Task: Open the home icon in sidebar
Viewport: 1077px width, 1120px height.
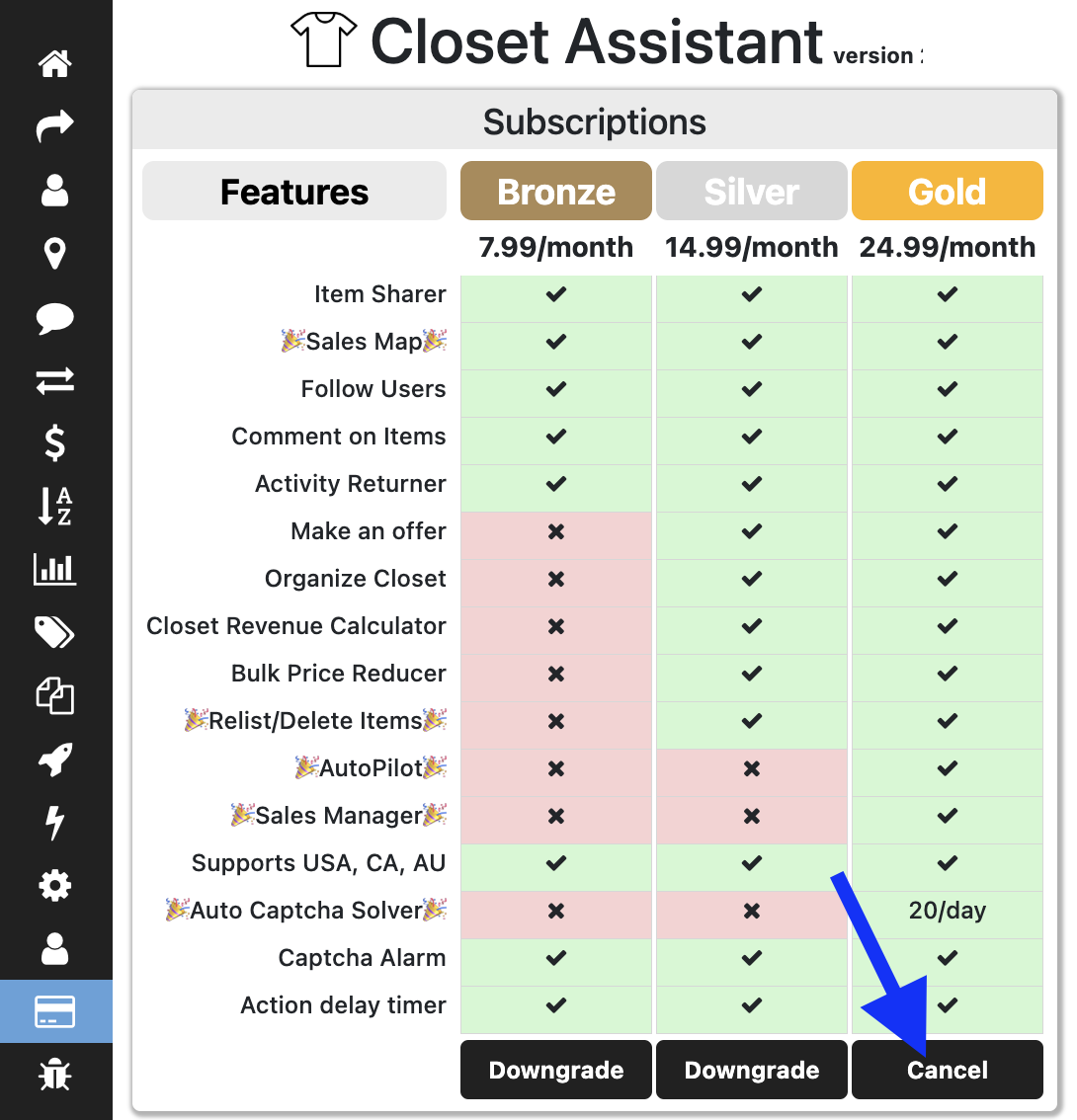Action: [55, 65]
